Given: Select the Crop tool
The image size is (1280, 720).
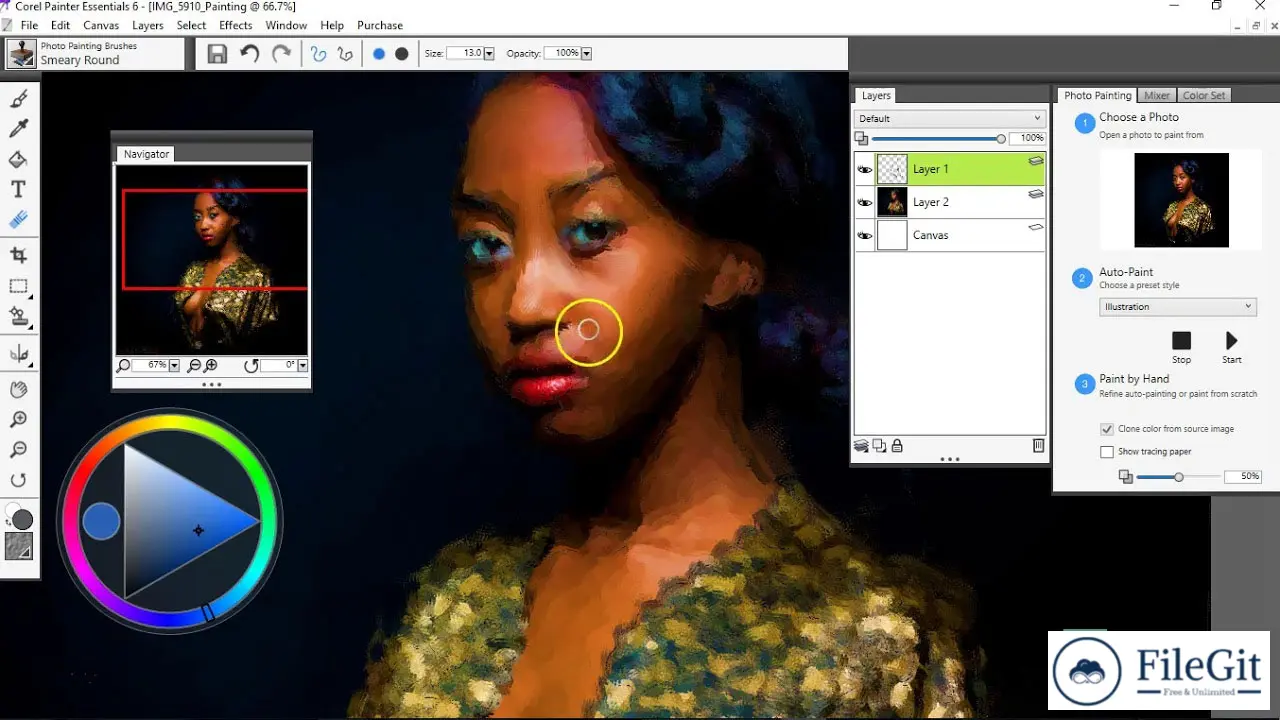Looking at the screenshot, I should tap(18, 255).
